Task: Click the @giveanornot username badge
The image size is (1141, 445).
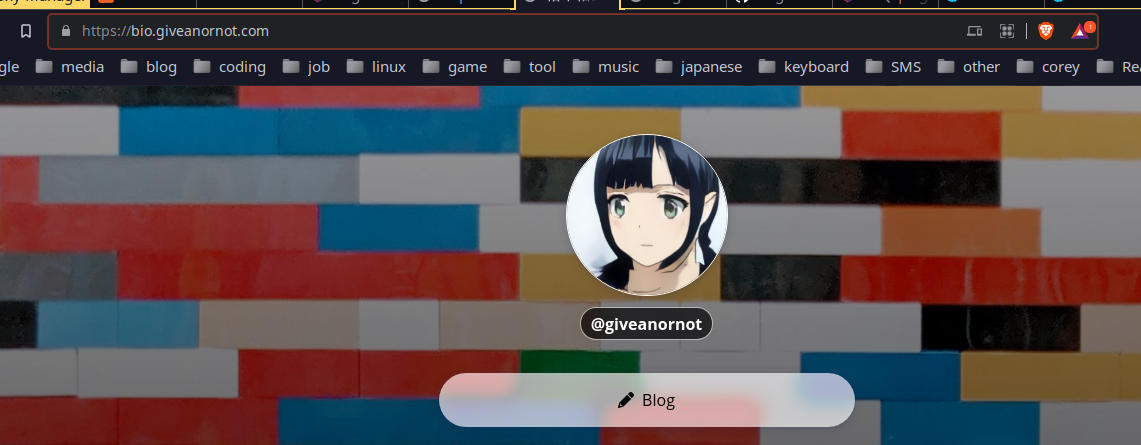Action: (x=646, y=324)
